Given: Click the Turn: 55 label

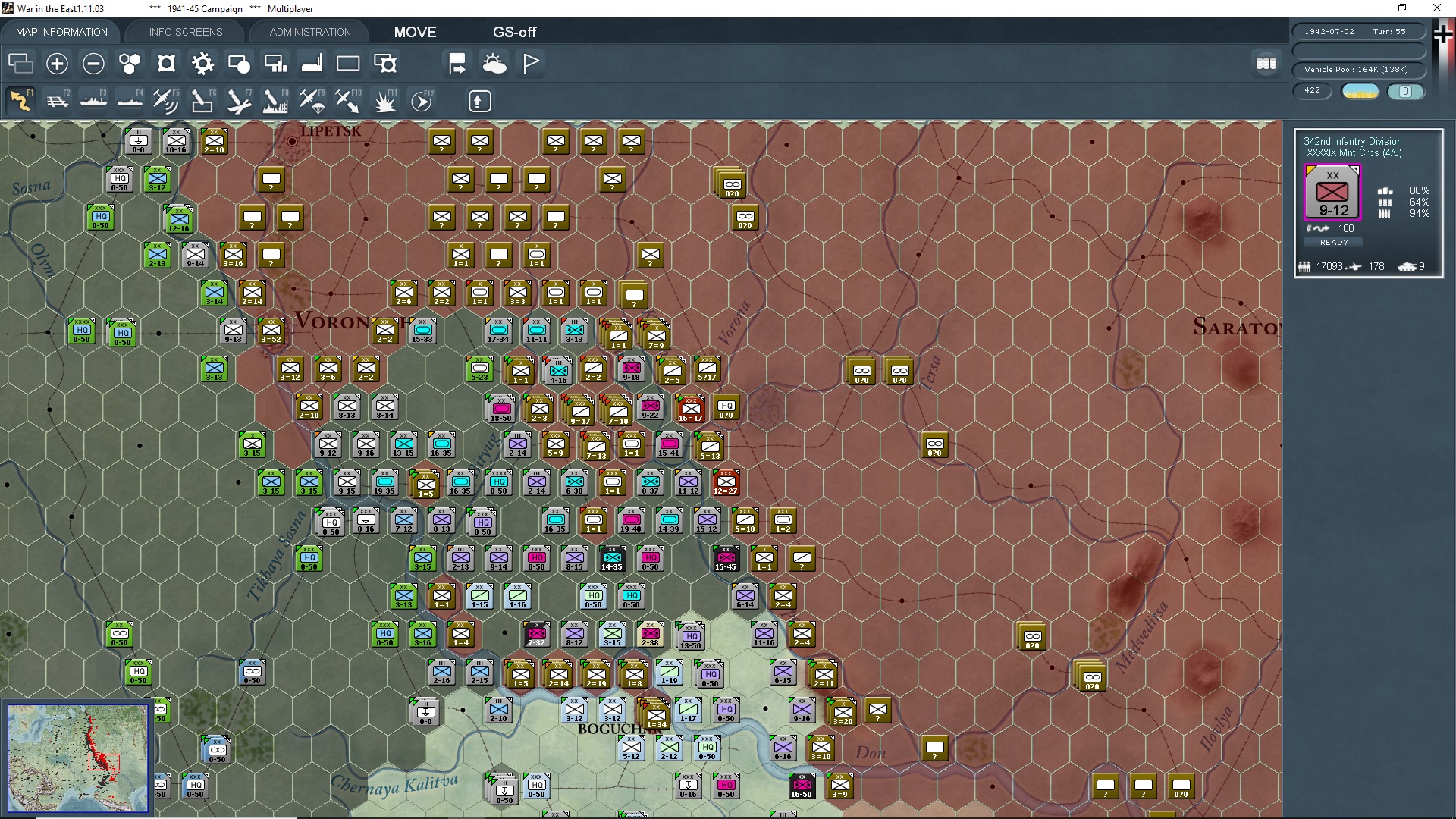Looking at the screenshot, I should tap(1389, 31).
